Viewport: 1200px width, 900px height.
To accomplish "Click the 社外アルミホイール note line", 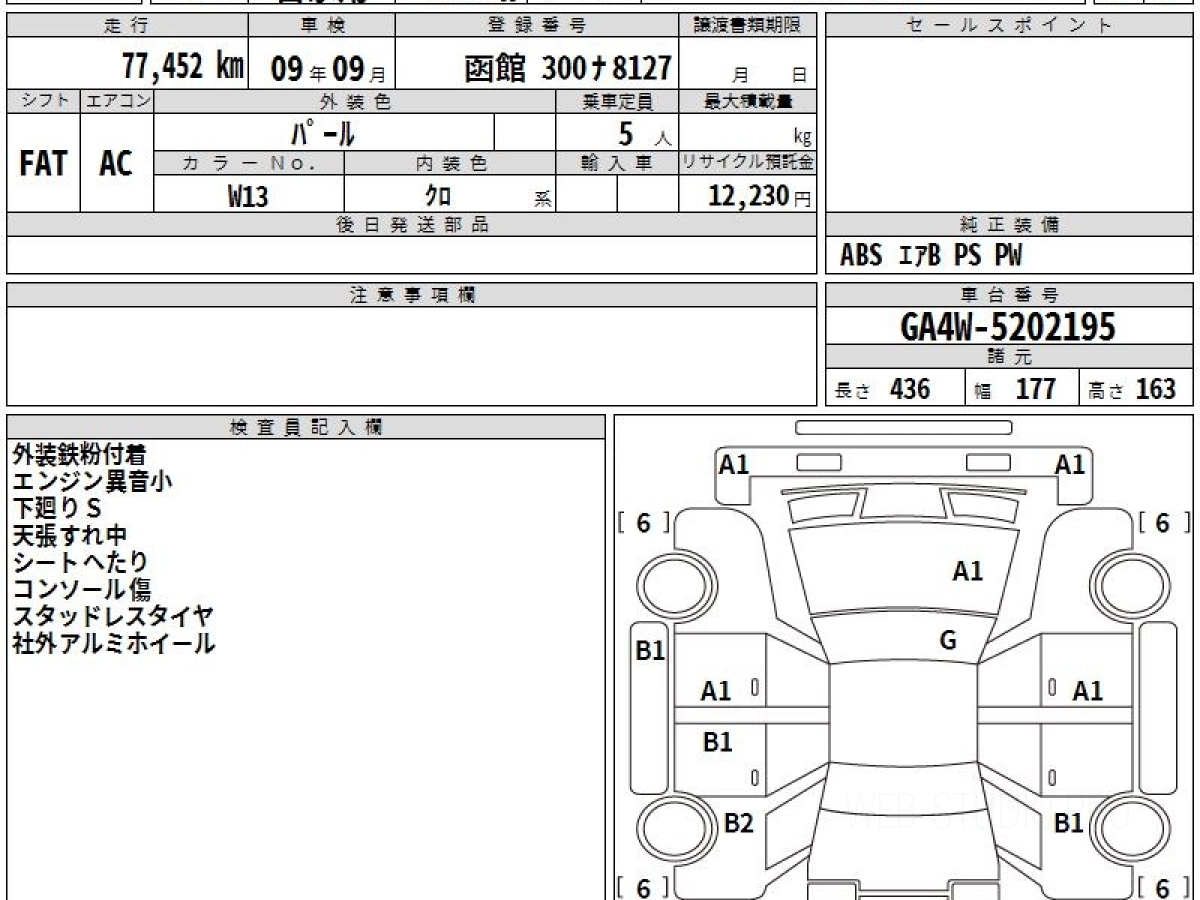I will 113,644.
